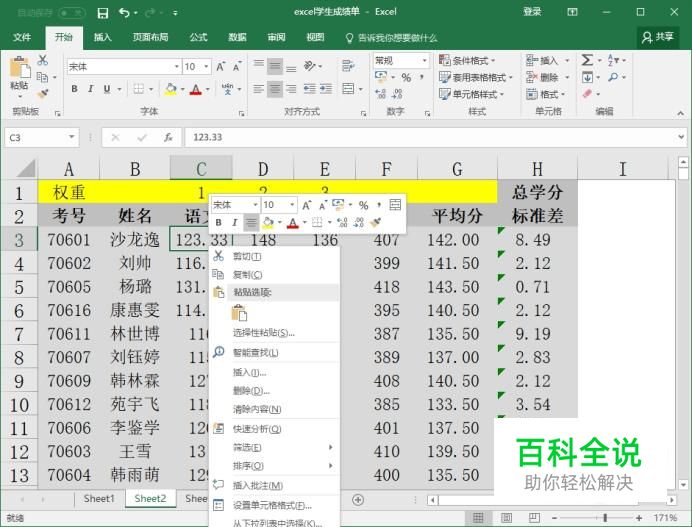Toggle Italic in the ribbon font group
The height and width of the screenshot is (527, 692).
pos(90,89)
